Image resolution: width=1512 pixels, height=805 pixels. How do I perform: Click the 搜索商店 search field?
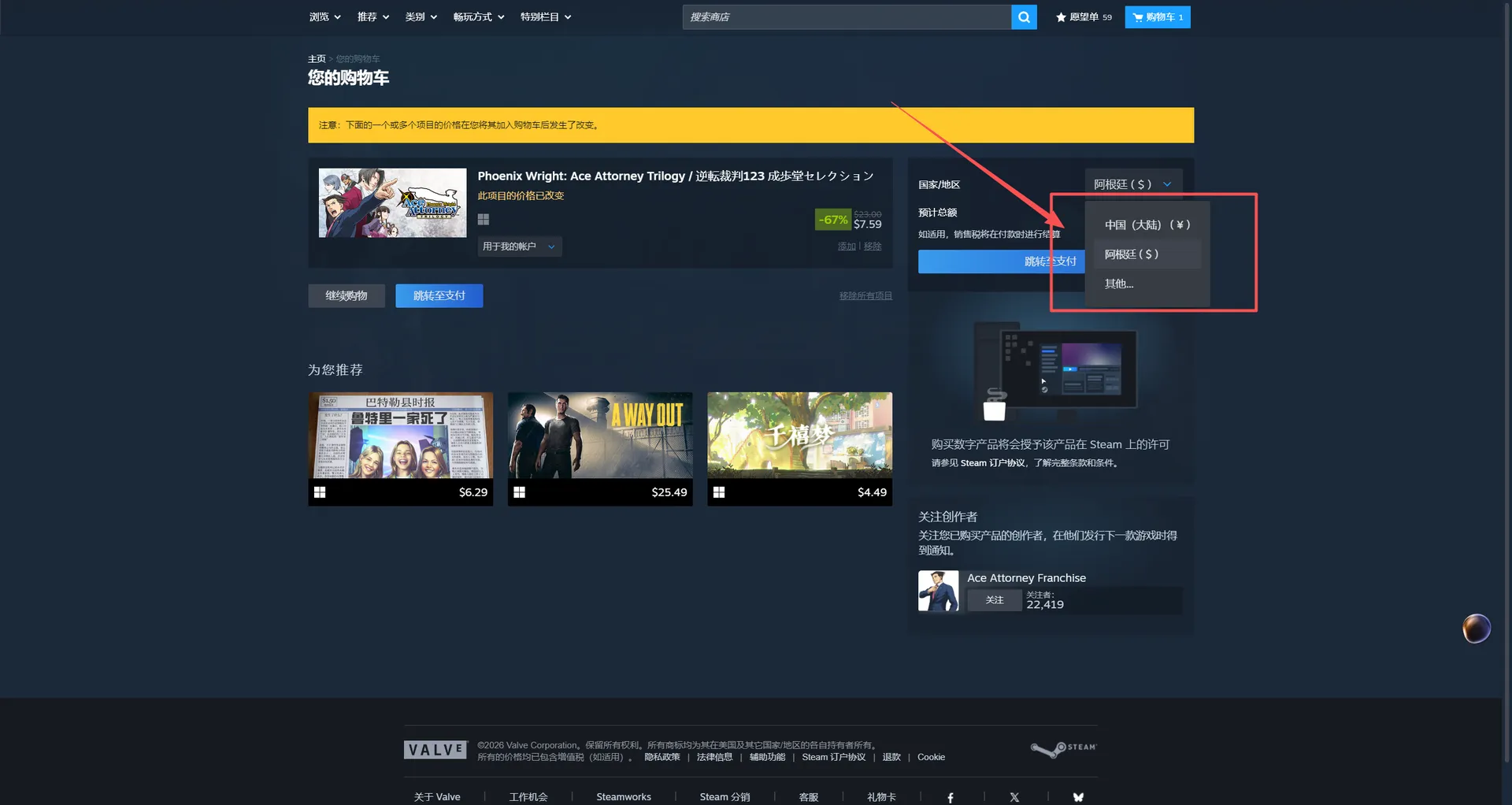[847, 17]
